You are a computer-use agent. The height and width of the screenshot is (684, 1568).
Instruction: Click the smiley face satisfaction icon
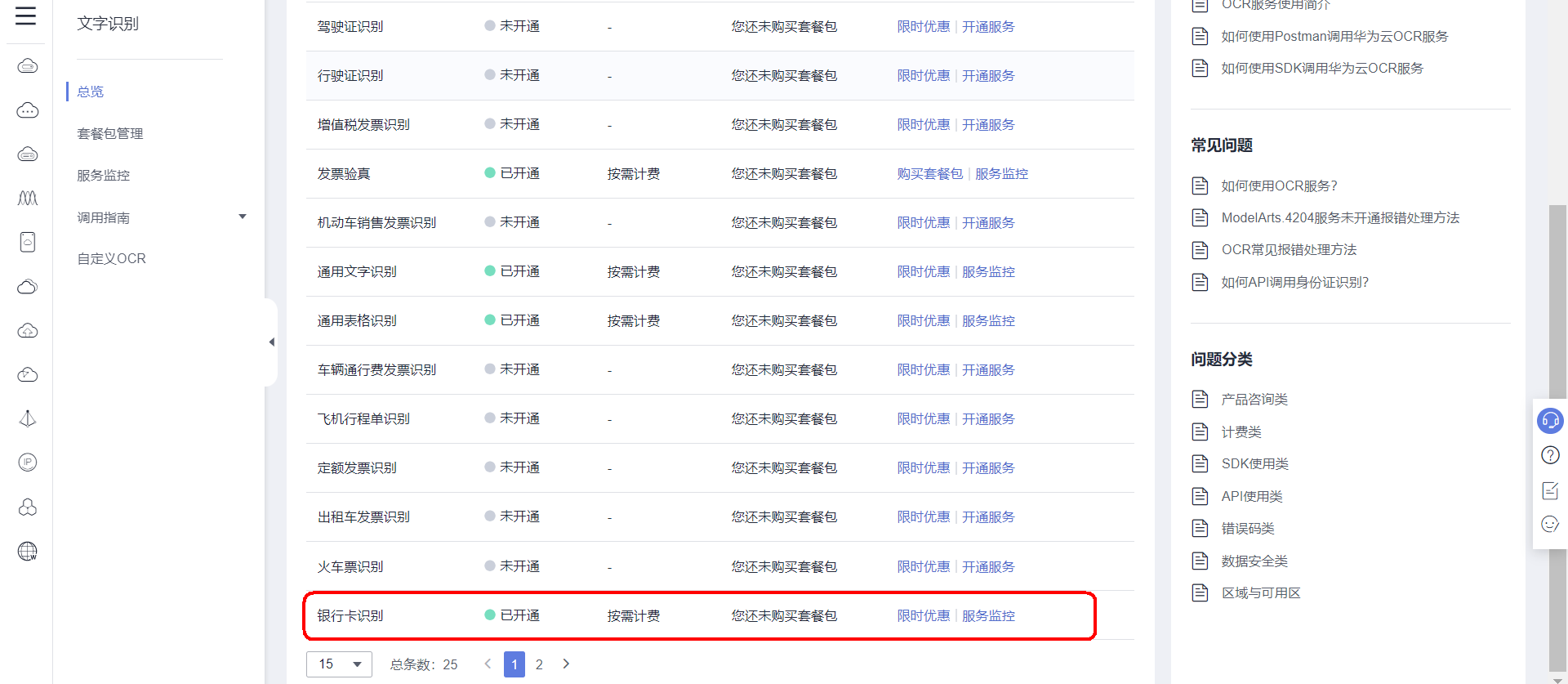[x=1550, y=524]
